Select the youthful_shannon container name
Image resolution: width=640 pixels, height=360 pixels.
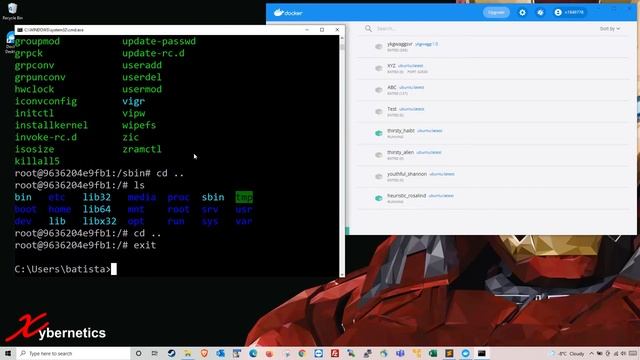point(407,174)
